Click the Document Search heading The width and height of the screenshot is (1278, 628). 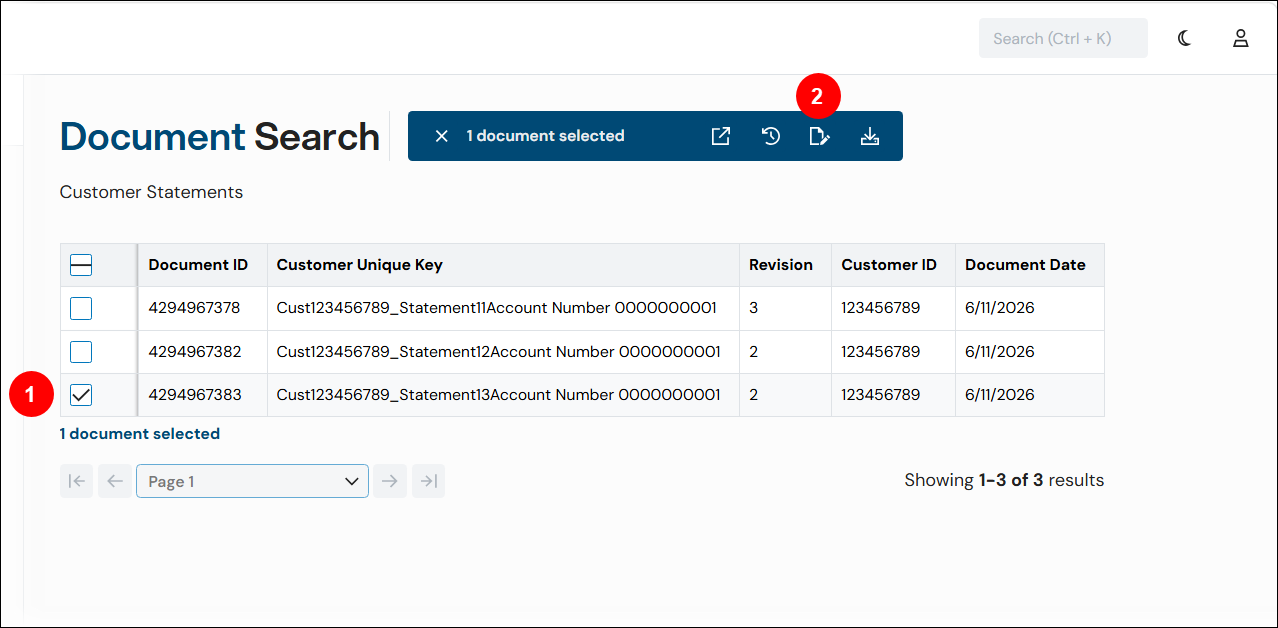click(x=220, y=137)
